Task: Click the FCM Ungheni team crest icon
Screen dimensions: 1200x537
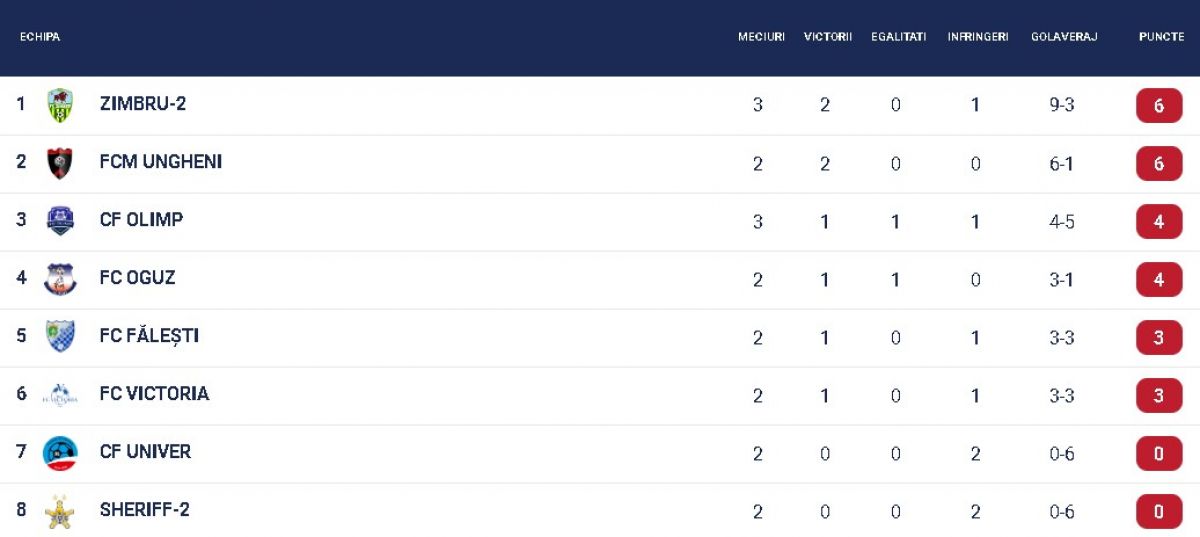Action: [x=60, y=163]
